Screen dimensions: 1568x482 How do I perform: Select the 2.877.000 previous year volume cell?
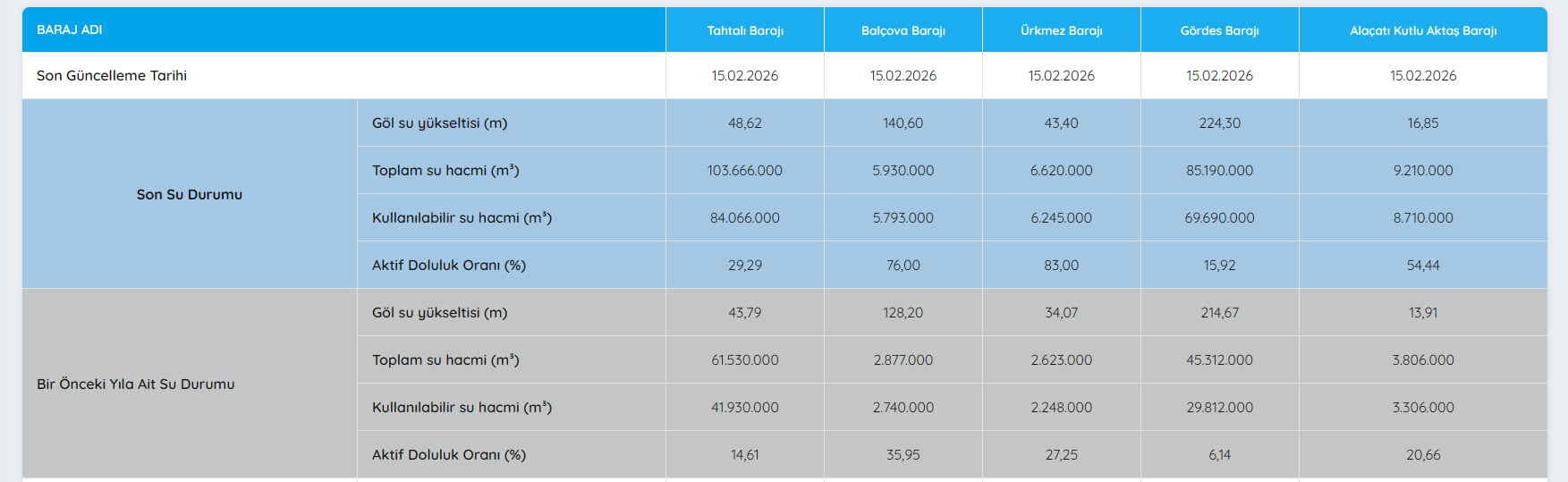point(903,360)
